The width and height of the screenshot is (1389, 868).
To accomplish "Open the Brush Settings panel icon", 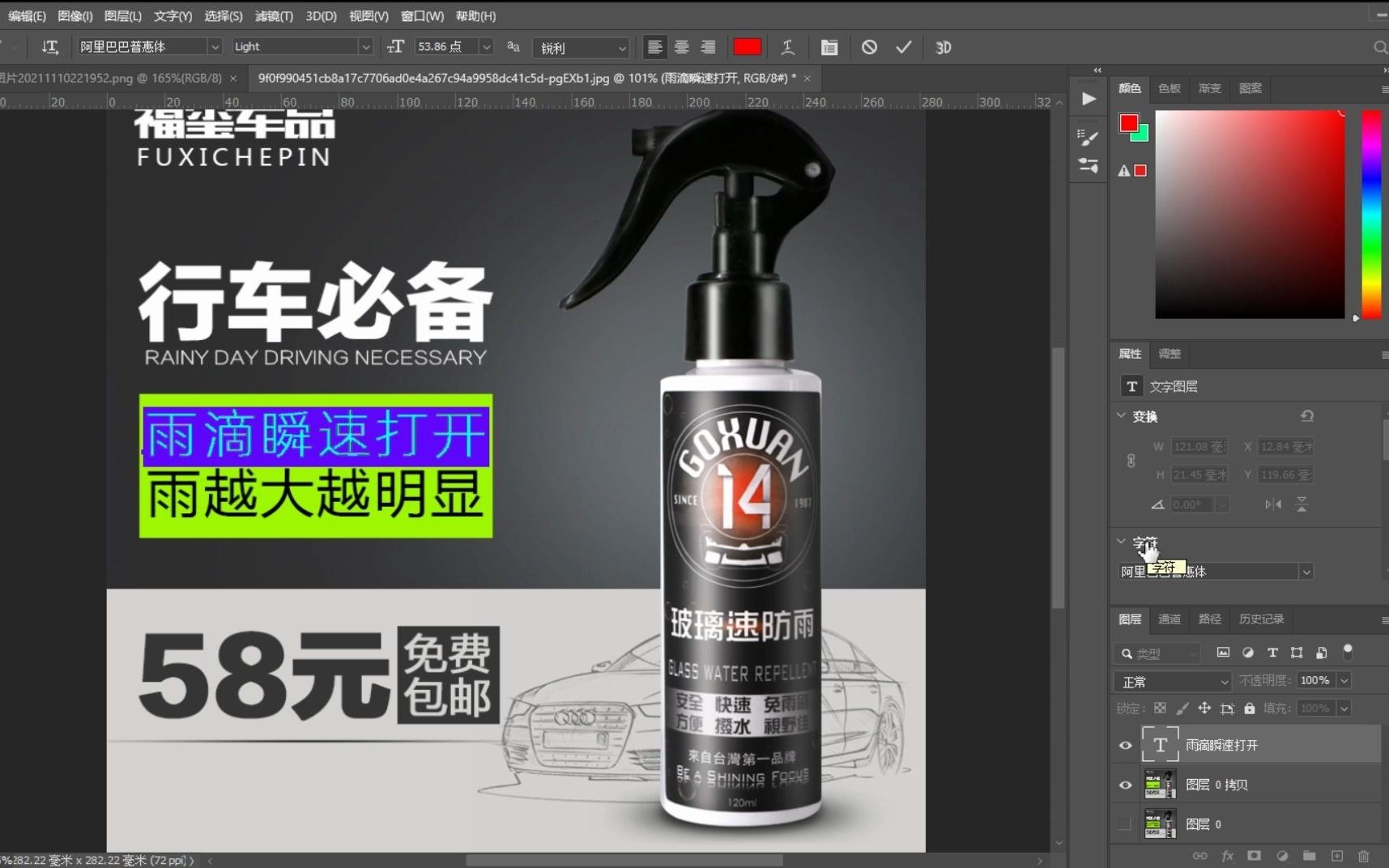I will [x=1088, y=165].
